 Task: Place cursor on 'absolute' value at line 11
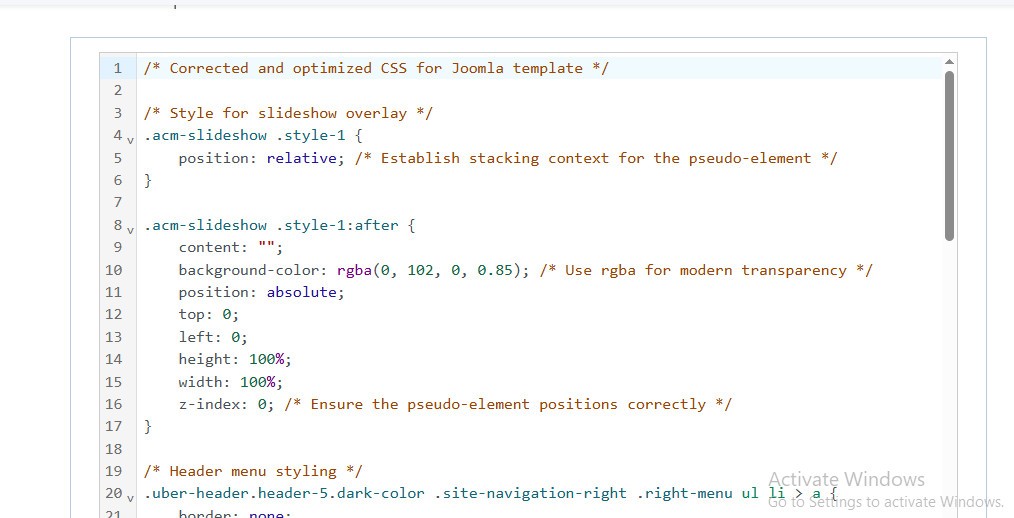click(303, 292)
